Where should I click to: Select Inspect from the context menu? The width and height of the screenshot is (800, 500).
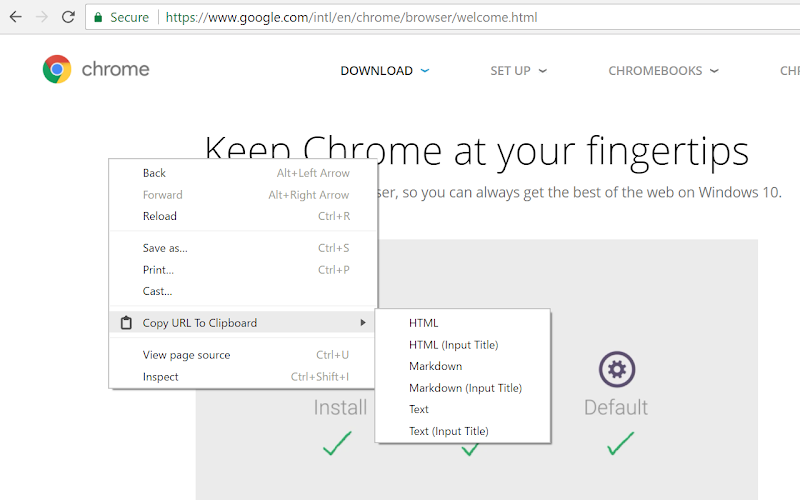point(243,377)
